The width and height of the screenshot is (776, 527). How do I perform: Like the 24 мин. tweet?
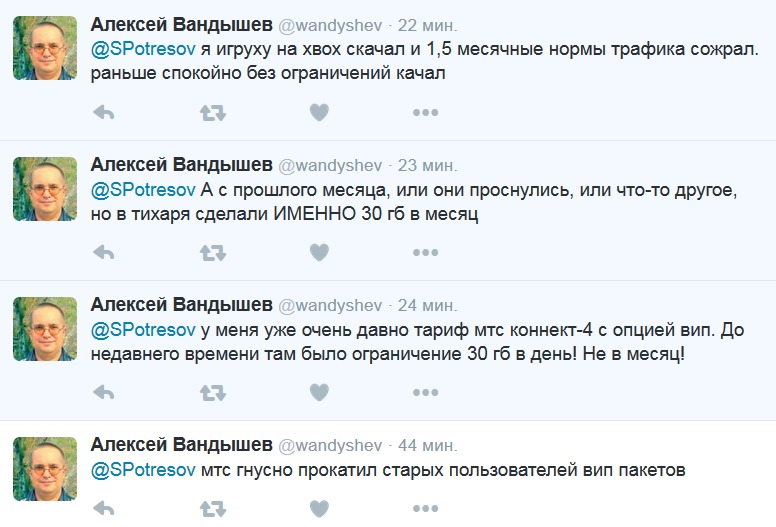pyautogui.click(x=319, y=392)
